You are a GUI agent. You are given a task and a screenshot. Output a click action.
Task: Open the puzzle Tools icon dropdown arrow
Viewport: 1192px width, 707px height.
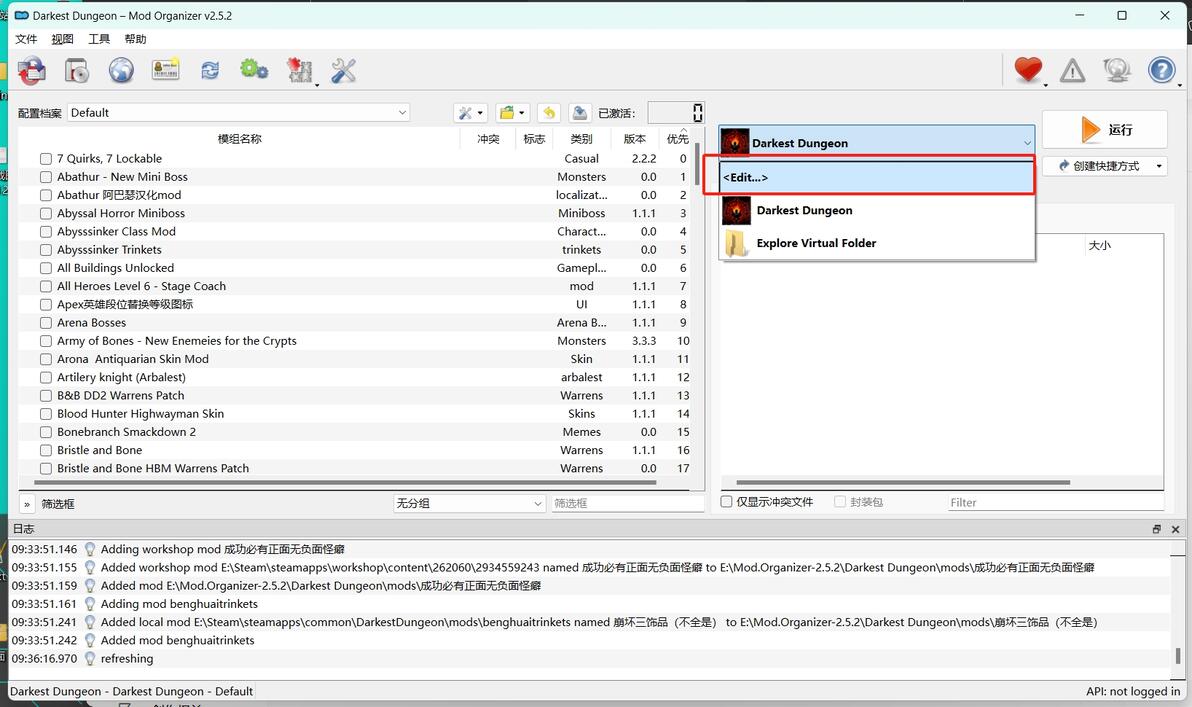tap(316, 84)
